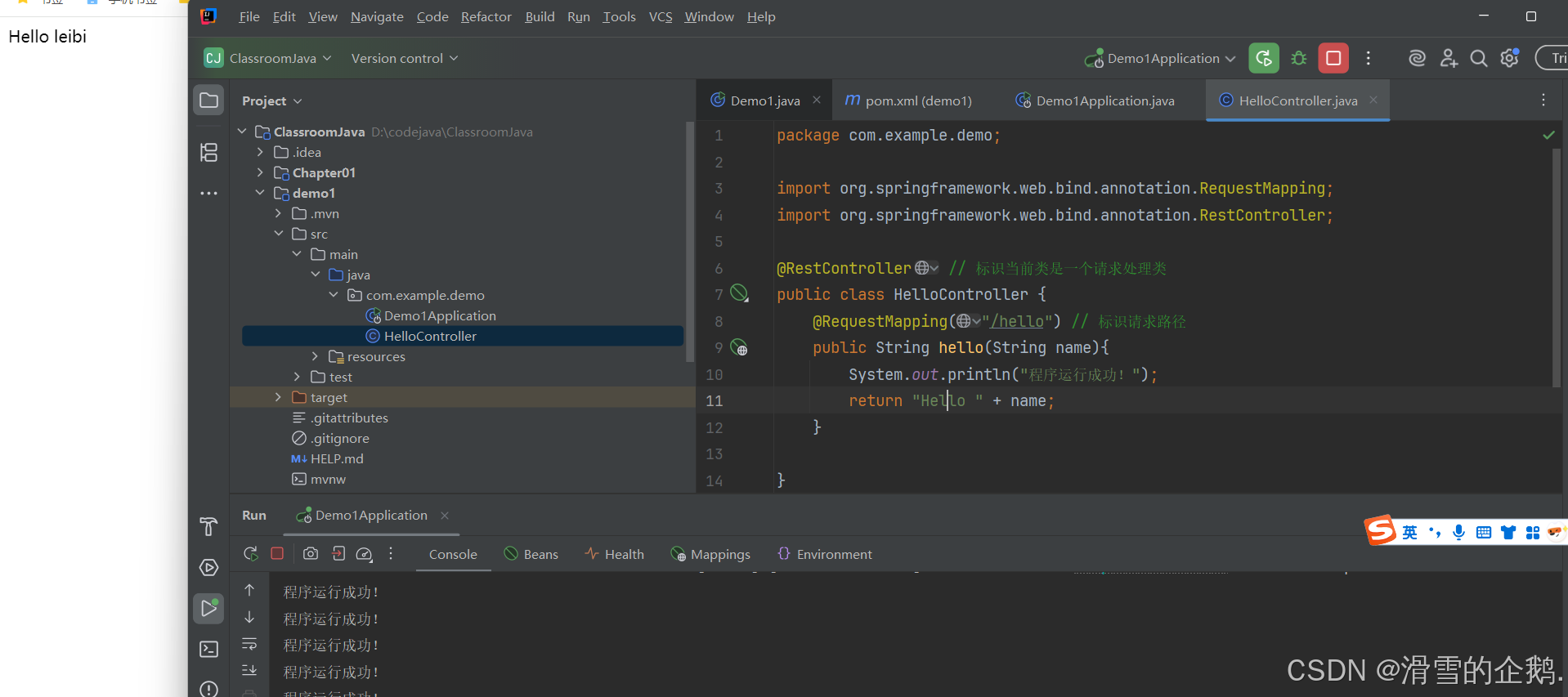Click the green inspection checkmark widget
Image resolution: width=1568 pixels, height=697 pixels.
coord(1548,135)
